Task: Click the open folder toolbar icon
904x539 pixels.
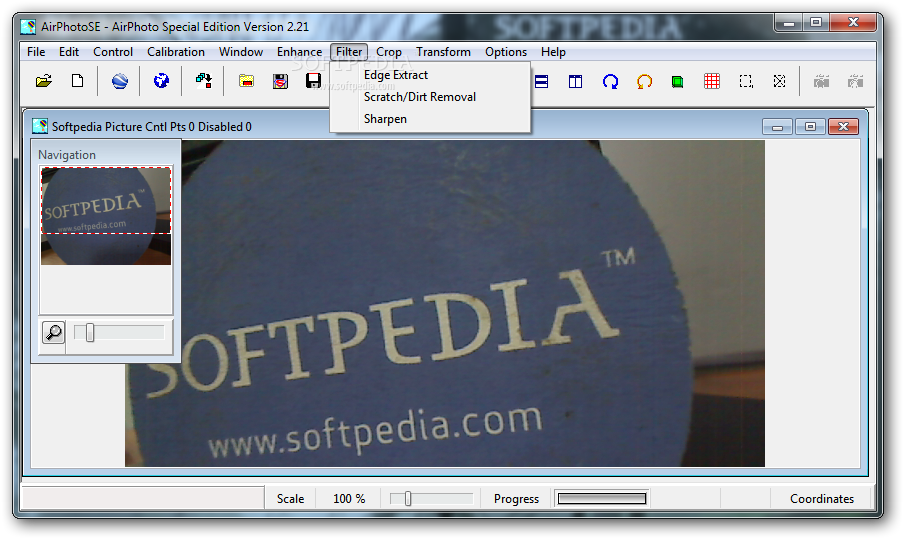Action: click(x=44, y=81)
